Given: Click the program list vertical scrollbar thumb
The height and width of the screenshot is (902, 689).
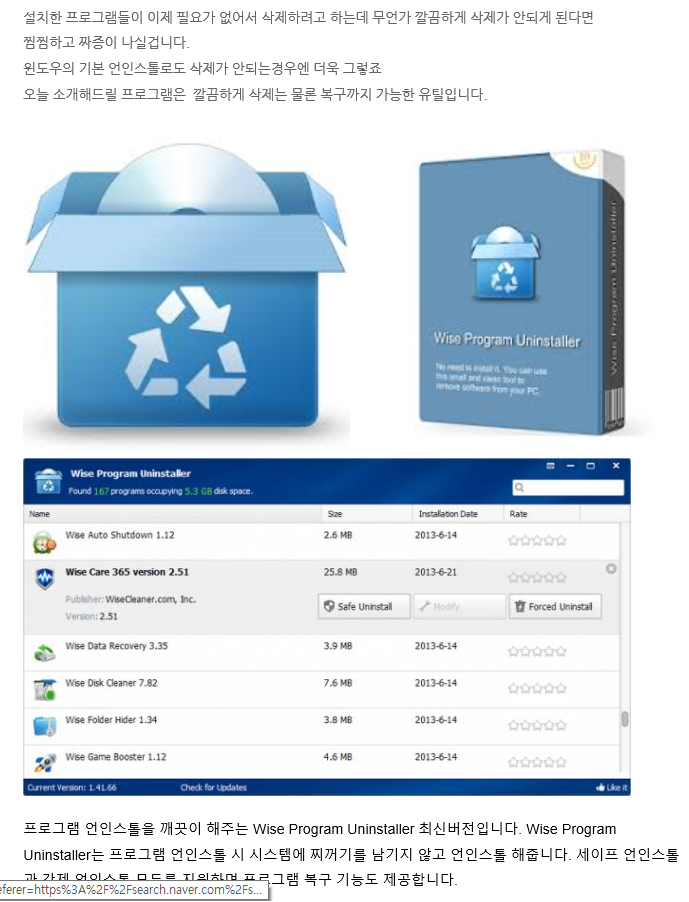Looking at the screenshot, I should point(625,718).
